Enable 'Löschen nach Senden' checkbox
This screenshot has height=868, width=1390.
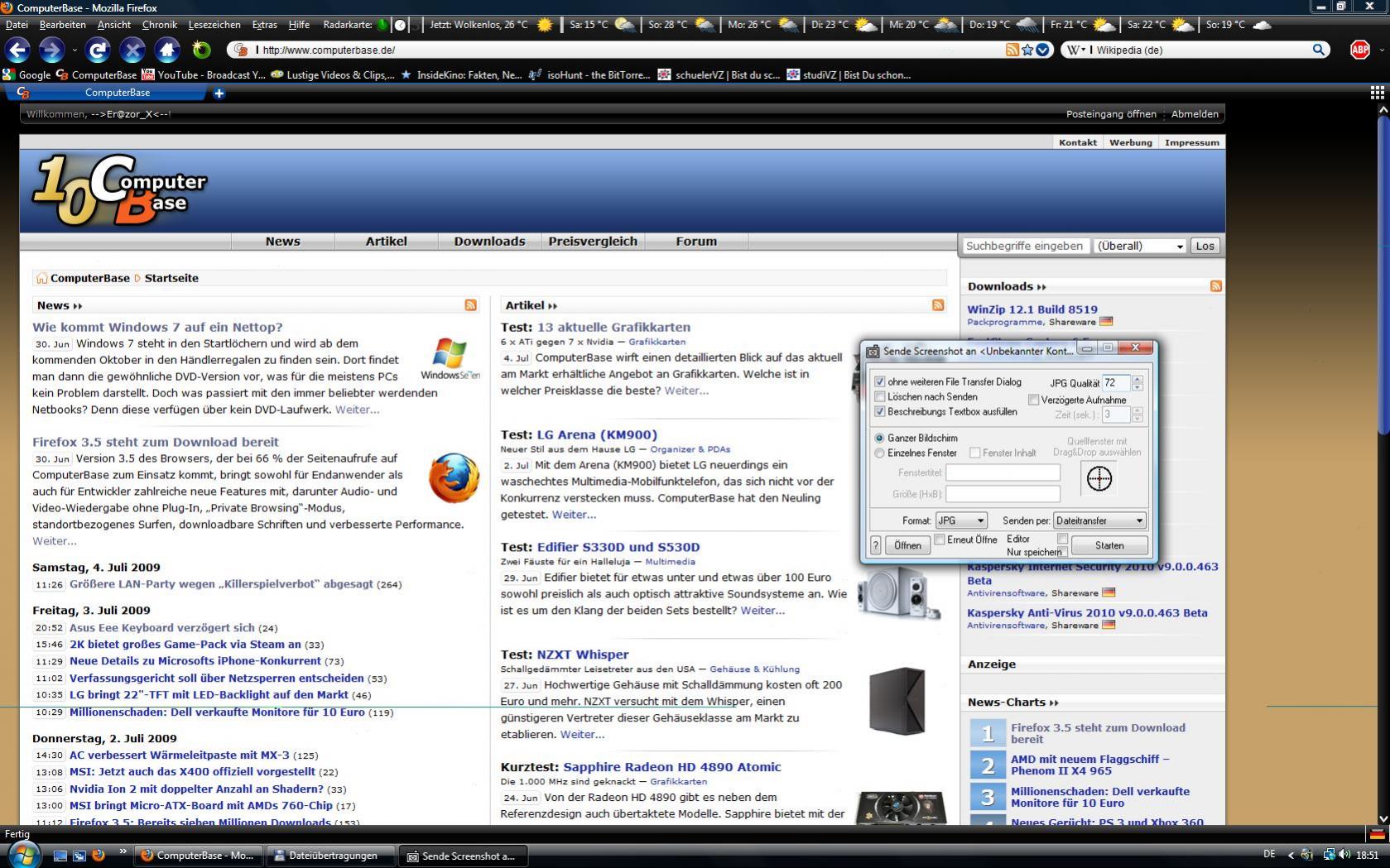coord(879,397)
